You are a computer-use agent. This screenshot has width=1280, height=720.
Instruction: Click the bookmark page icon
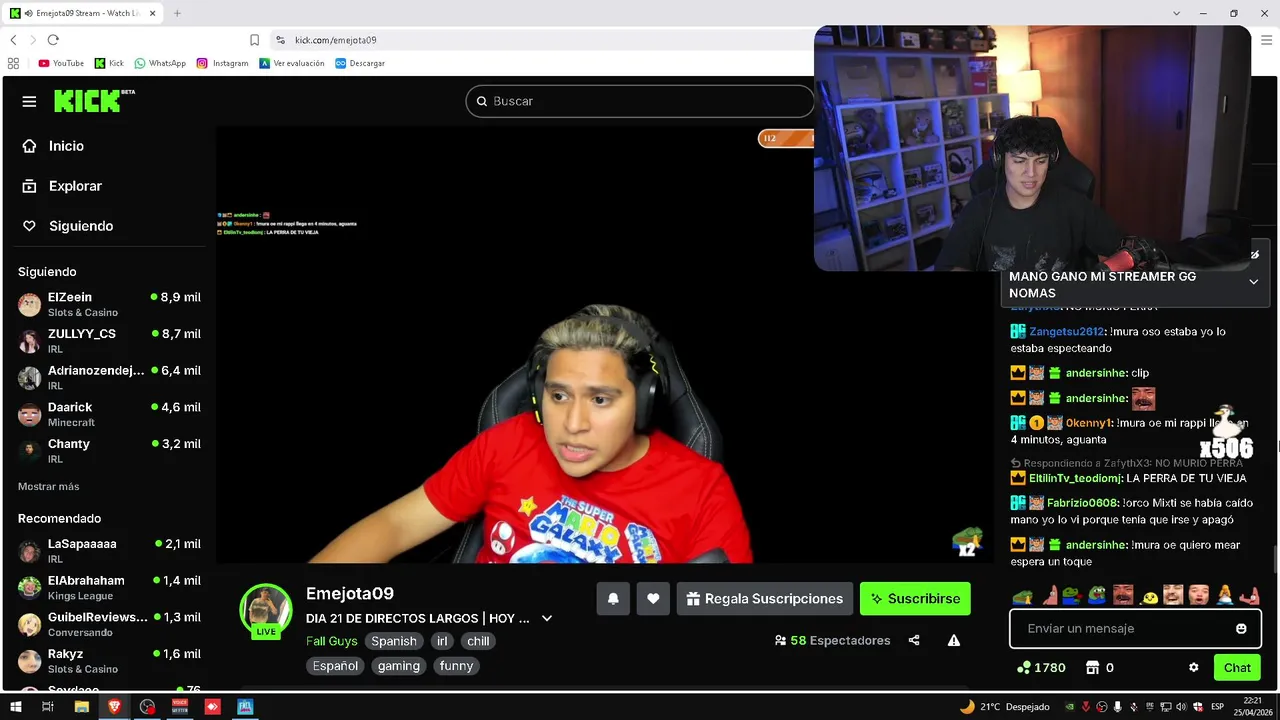pyautogui.click(x=254, y=40)
